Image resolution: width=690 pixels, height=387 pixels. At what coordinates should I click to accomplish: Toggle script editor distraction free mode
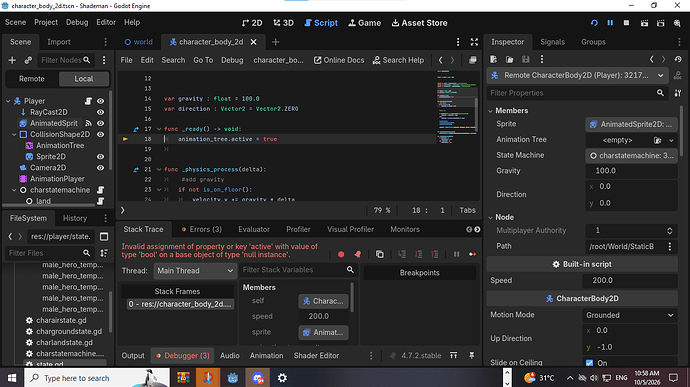click(x=474, y=42)
